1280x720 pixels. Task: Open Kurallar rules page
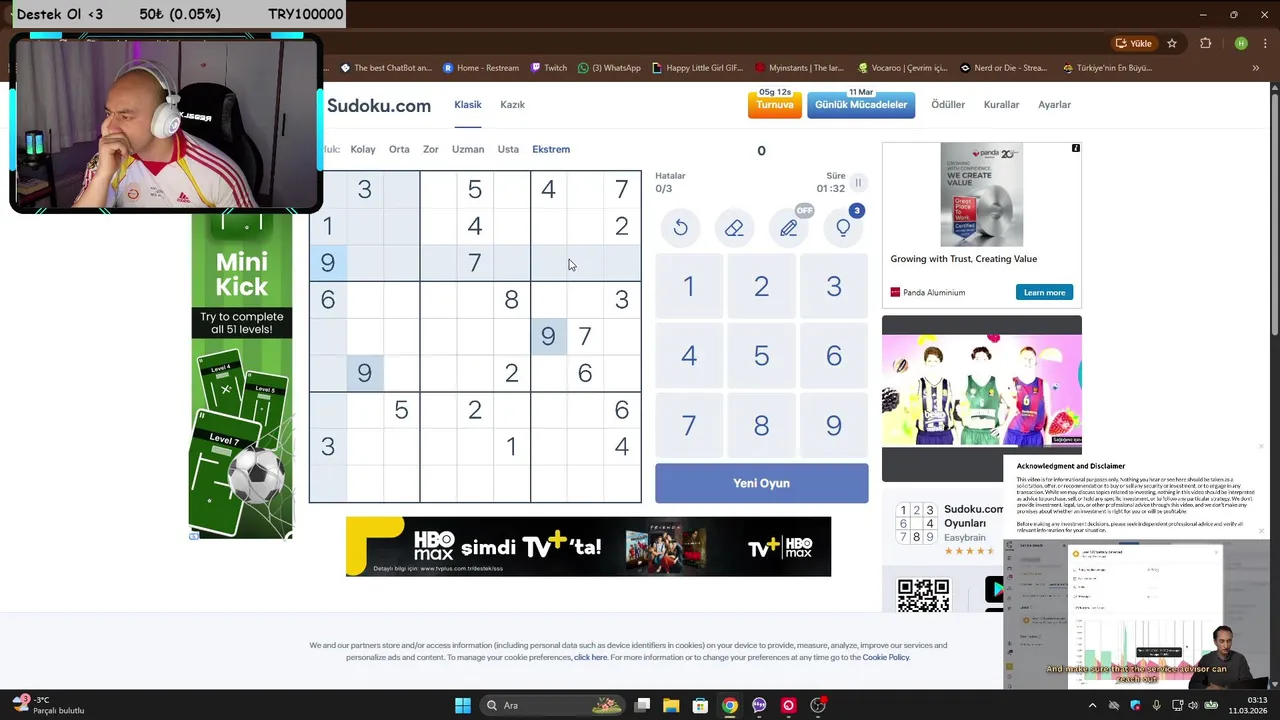(x=1001, y=104)
